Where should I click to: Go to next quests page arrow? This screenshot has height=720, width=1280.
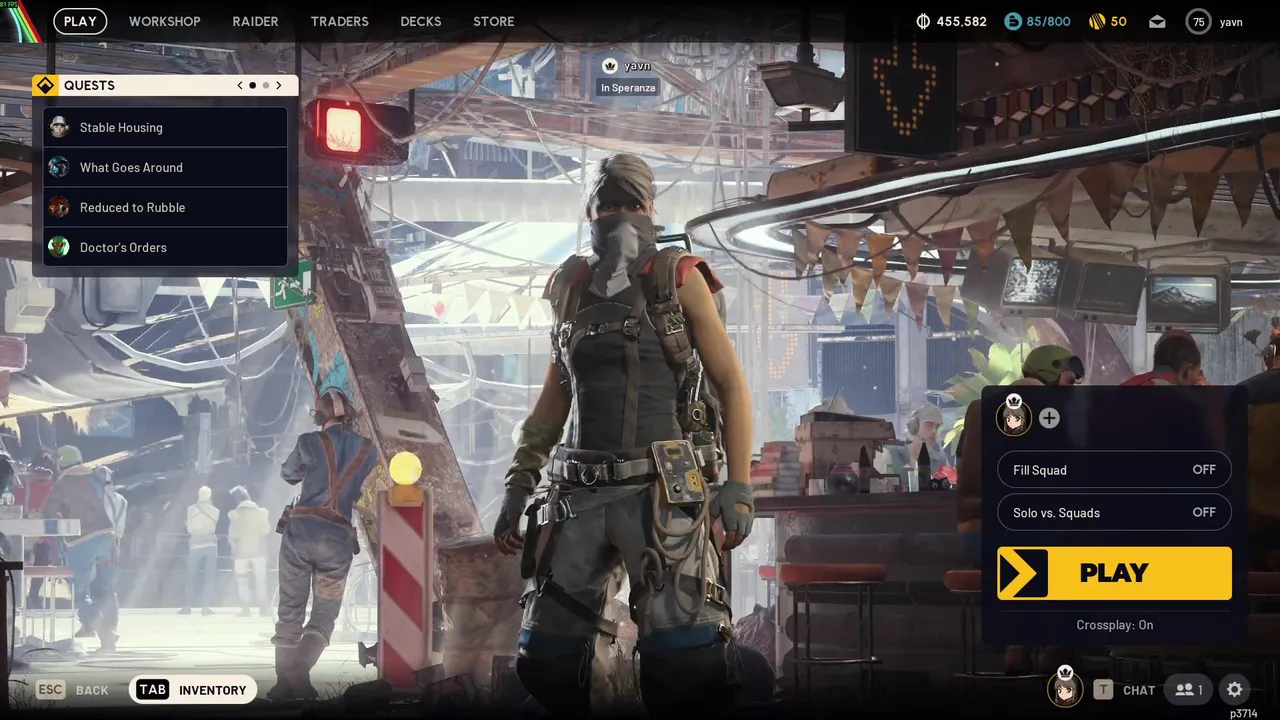tap(279, 85)
